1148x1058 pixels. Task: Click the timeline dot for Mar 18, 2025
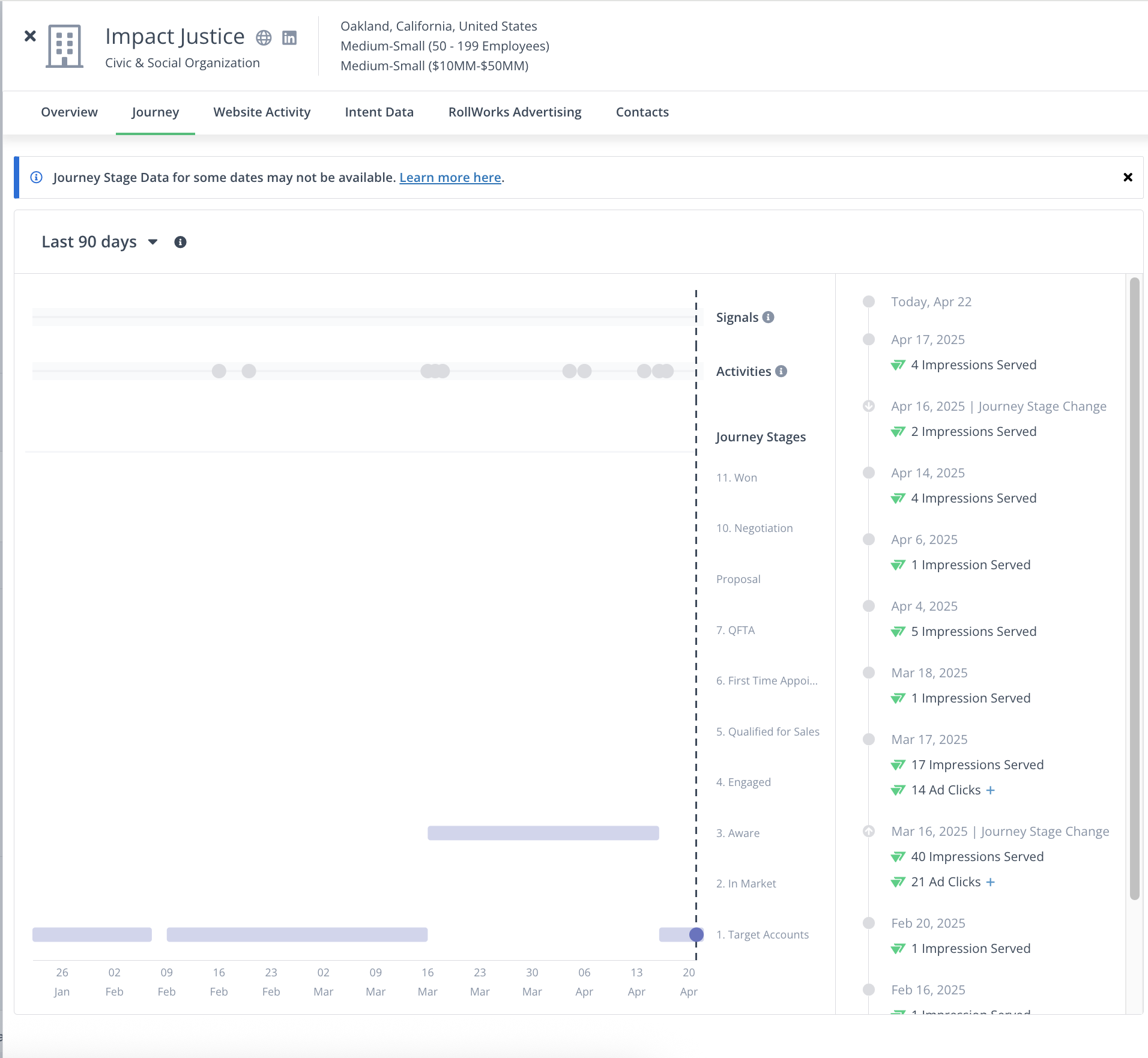(869, 673)
